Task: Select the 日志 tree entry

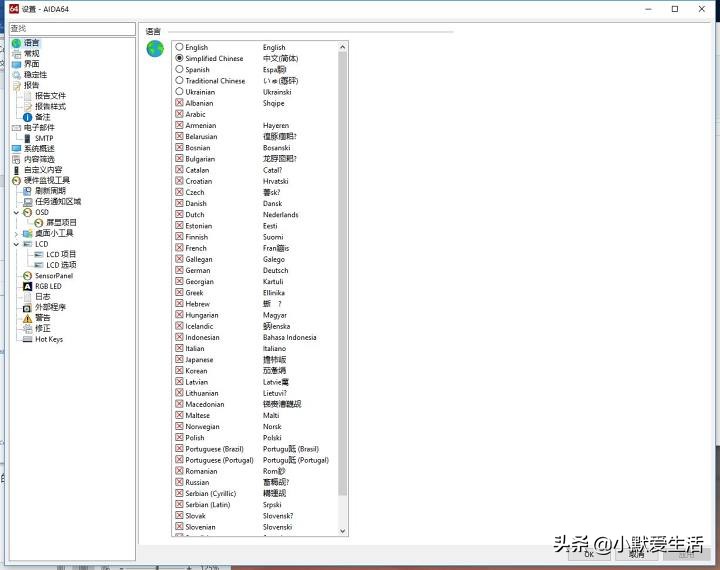Action: 43,297
